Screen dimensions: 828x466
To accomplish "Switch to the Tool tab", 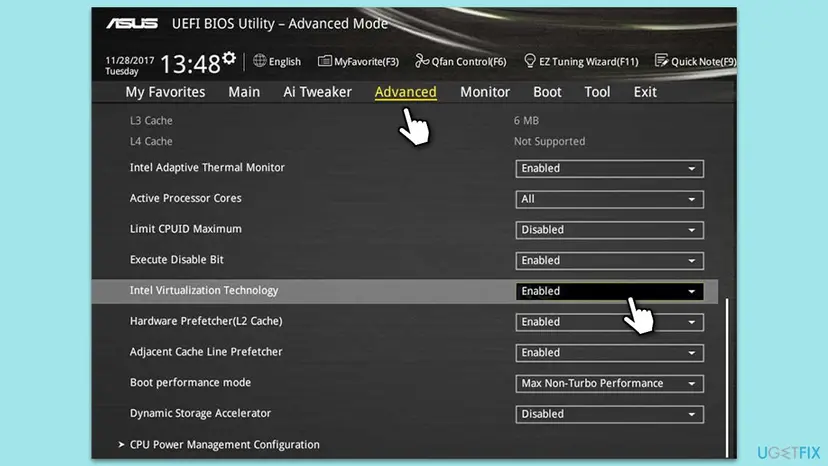I will coord(597,92).
